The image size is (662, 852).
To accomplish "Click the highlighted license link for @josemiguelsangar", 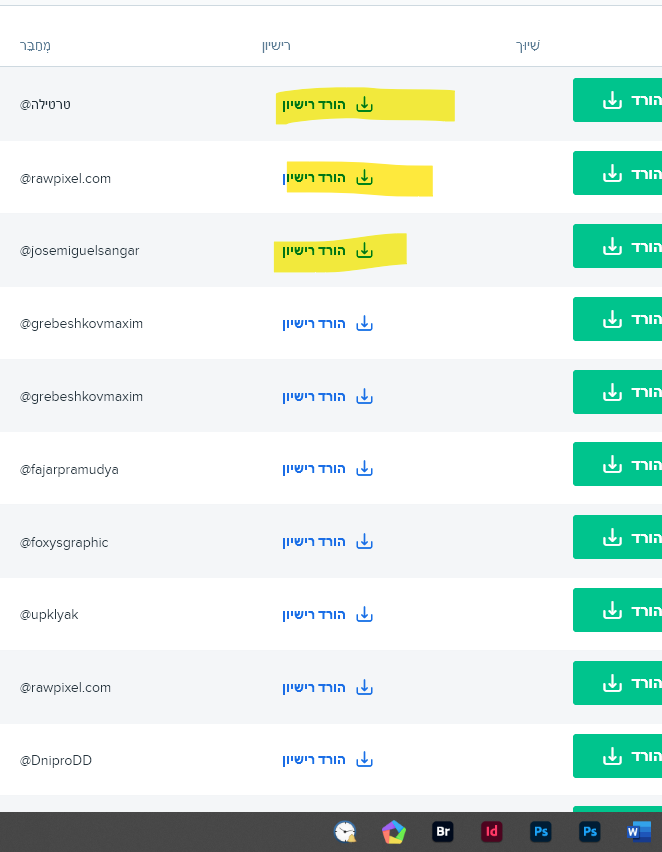I will click(328, 250).
